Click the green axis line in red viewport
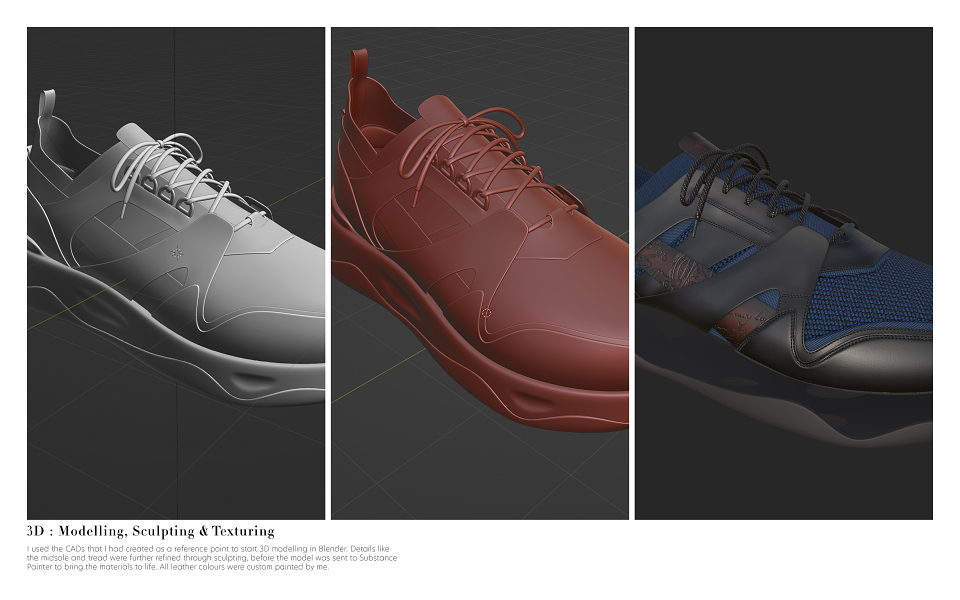 pos(380,377)
